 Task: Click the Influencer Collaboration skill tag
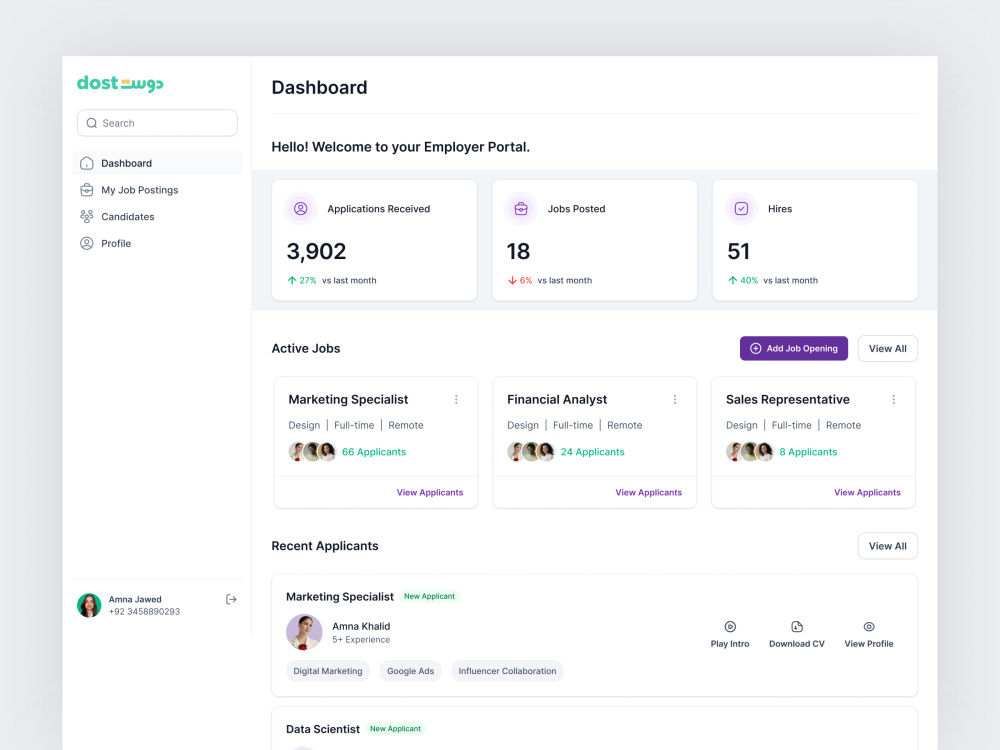coord(507,671)
